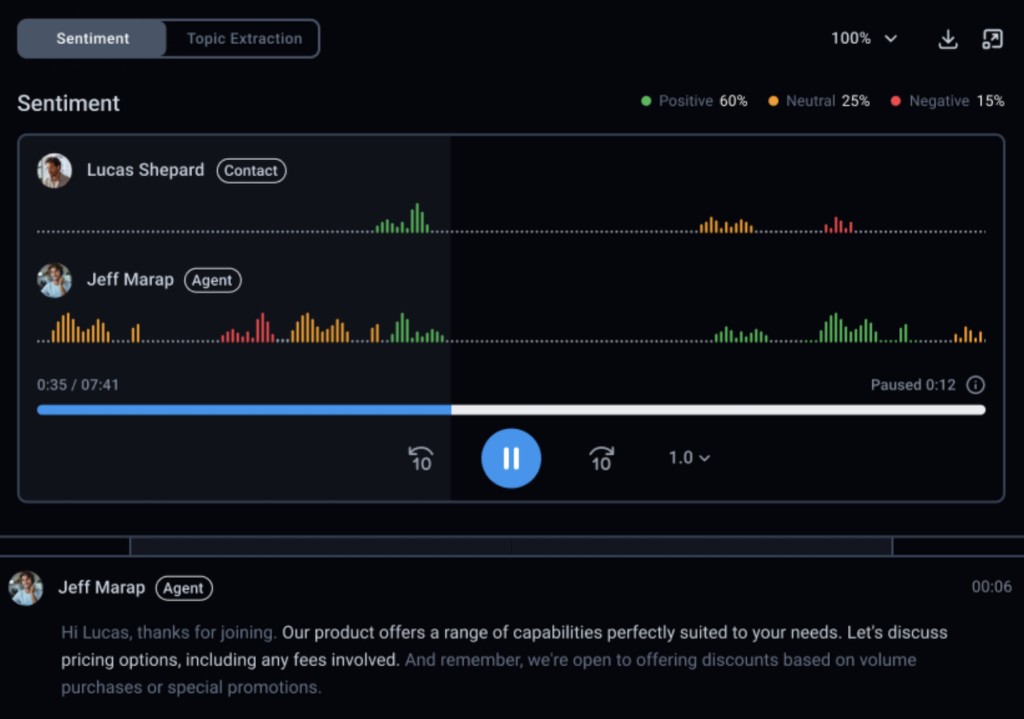Toggle the Positive 60% legend filter
The width and height of the screenshot is (1024, 719).
[x=694, y=101]
